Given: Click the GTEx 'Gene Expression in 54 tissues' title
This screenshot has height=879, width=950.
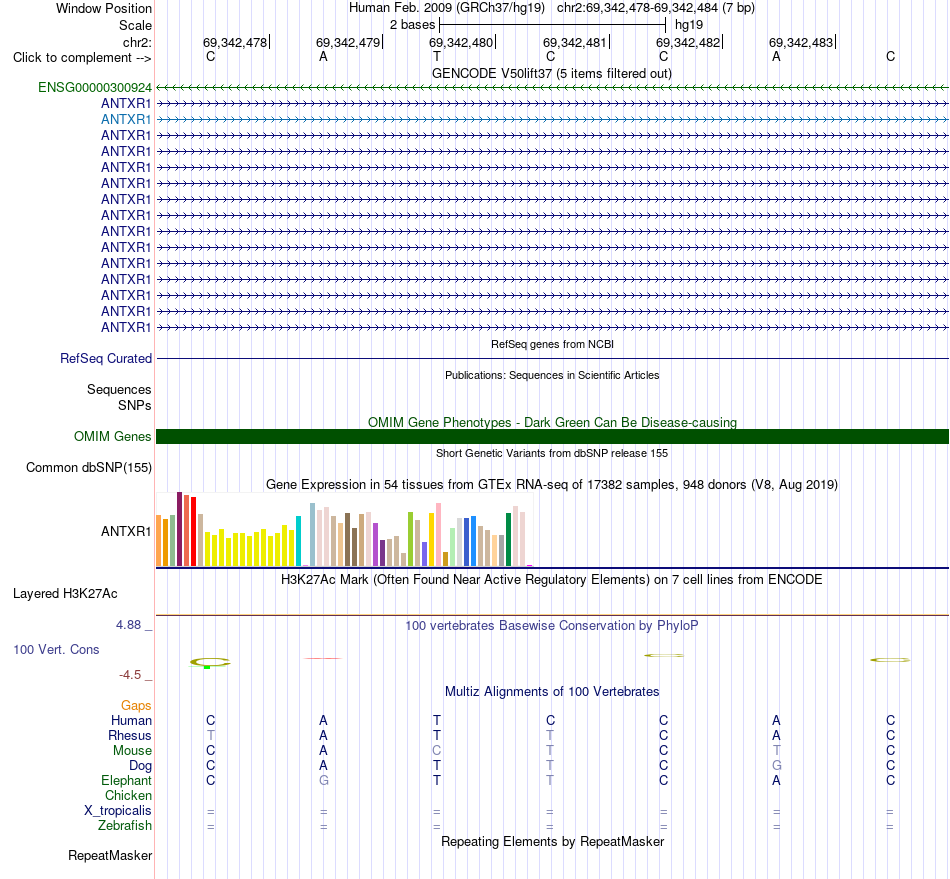Looking at the screenshot, I should [x=552, y=485].
